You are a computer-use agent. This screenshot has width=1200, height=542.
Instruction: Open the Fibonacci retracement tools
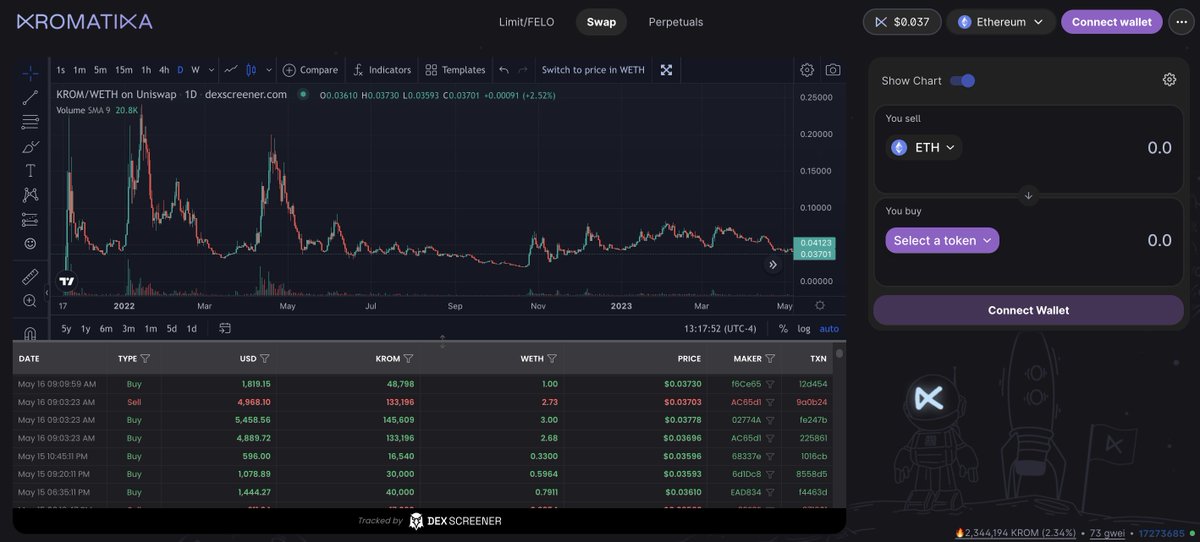pos(30,122)
